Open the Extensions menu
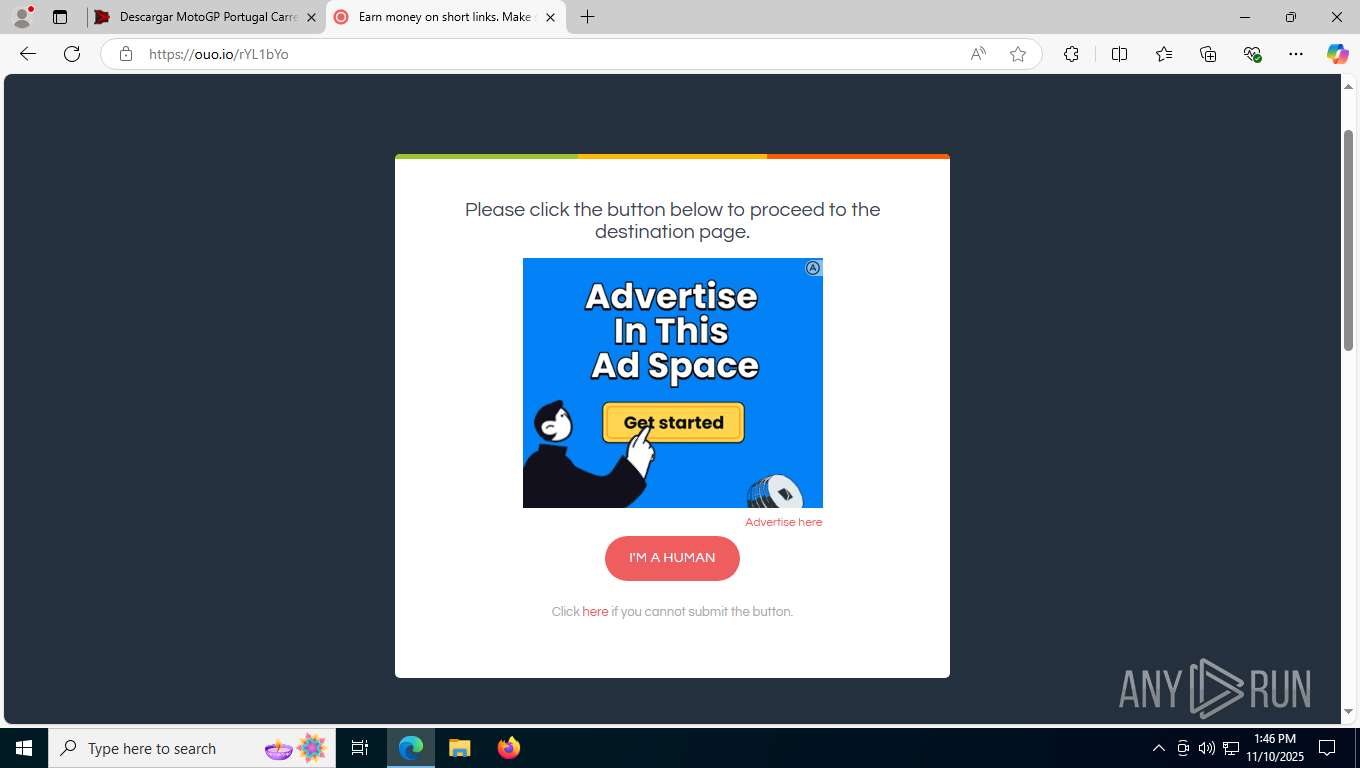The image size is (1360, 768). (x=1071, y=54)
